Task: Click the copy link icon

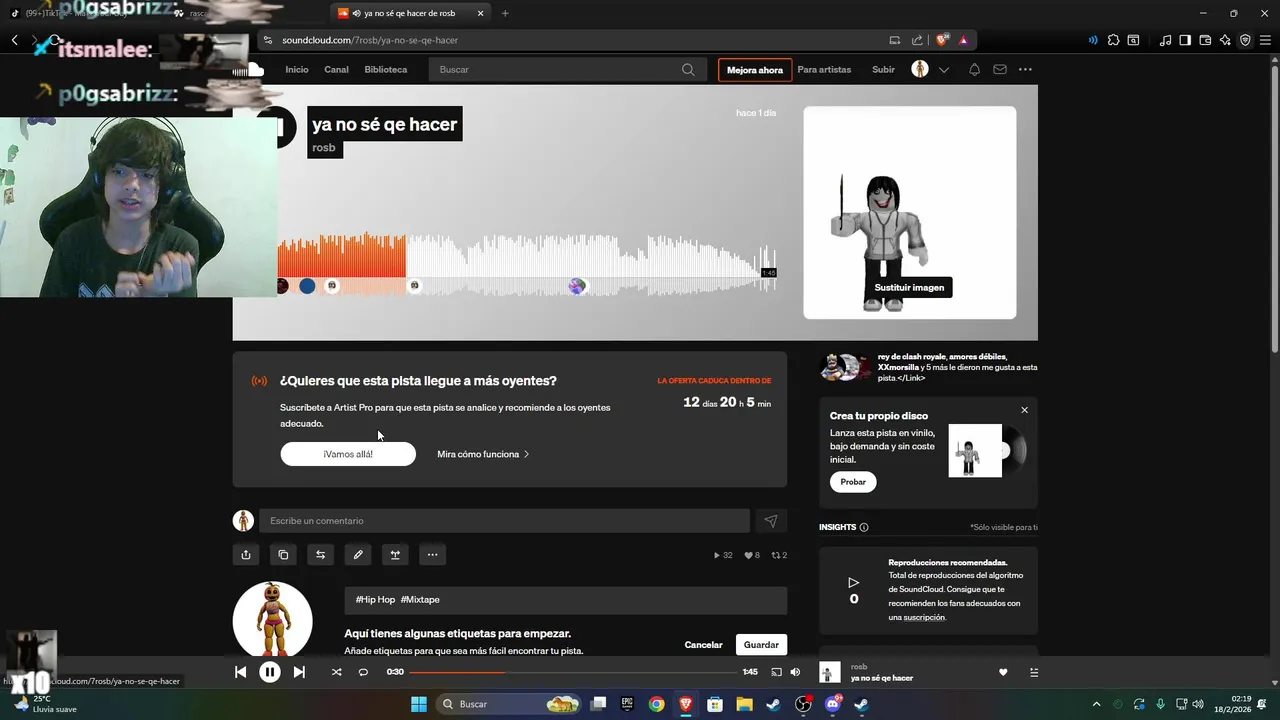Action: coord(283,554)
